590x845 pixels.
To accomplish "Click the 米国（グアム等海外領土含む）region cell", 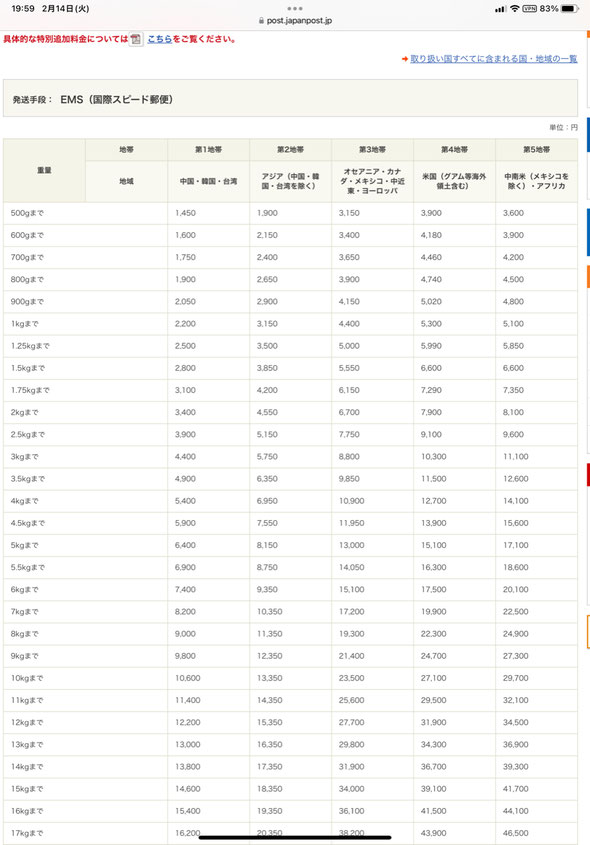I will pyautogui.click(x=454, y=181).
